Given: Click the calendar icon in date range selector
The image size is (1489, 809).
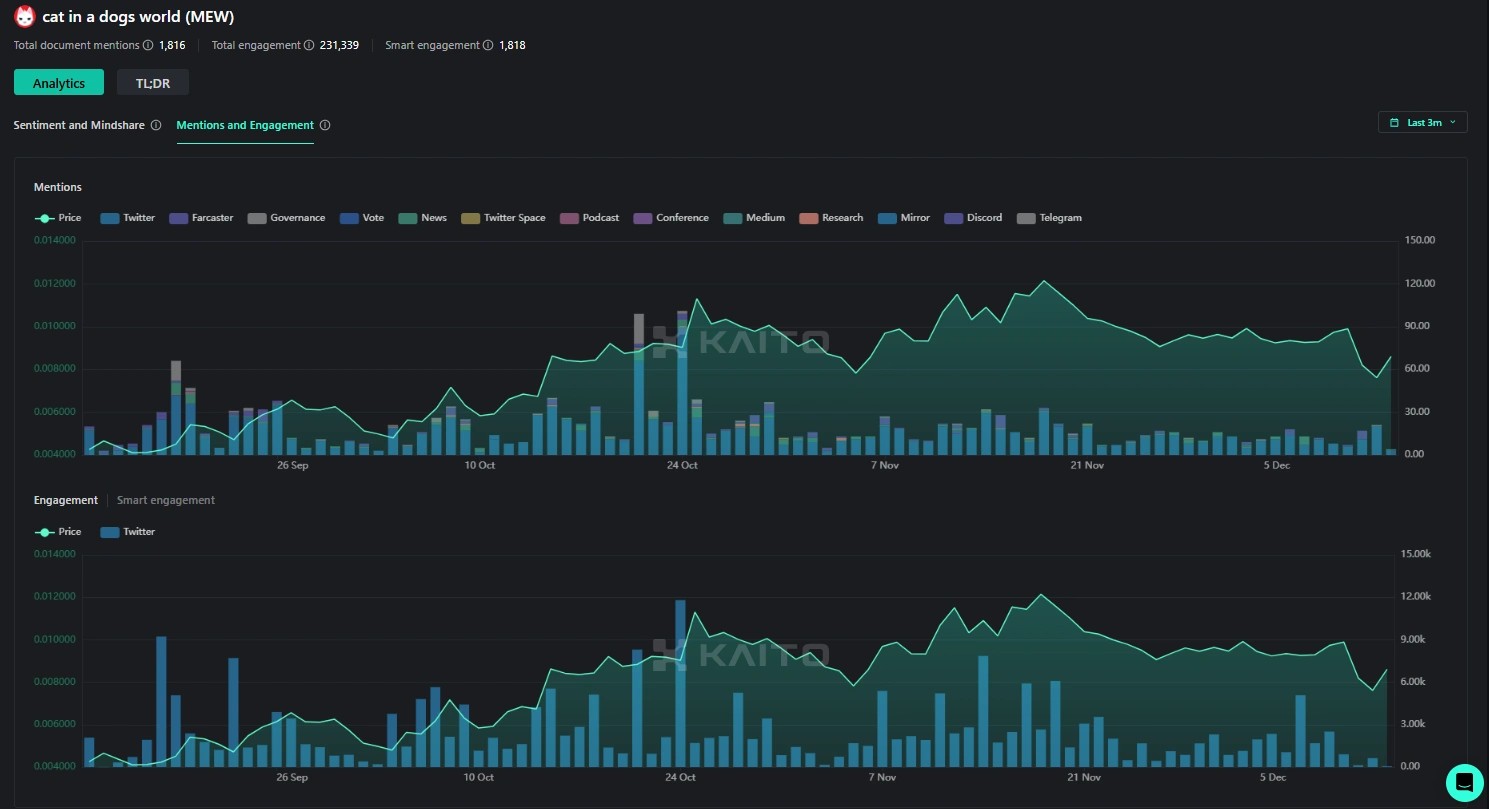Looking at the screenshot, I should [1395, 122].
